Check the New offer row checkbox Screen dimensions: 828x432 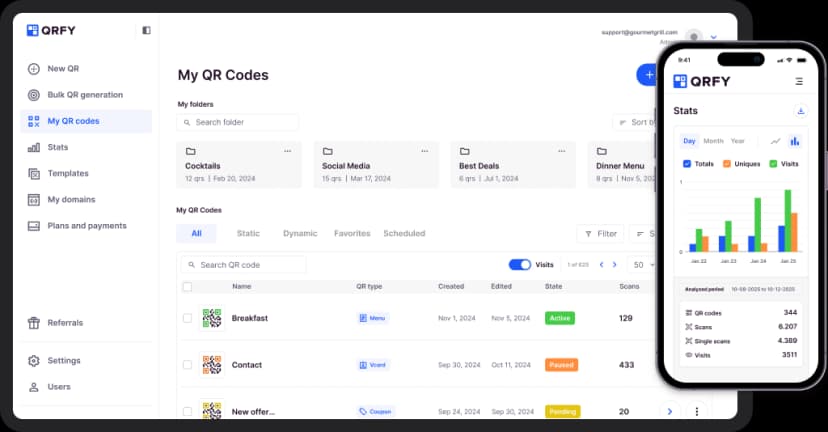tap(187, 411)
